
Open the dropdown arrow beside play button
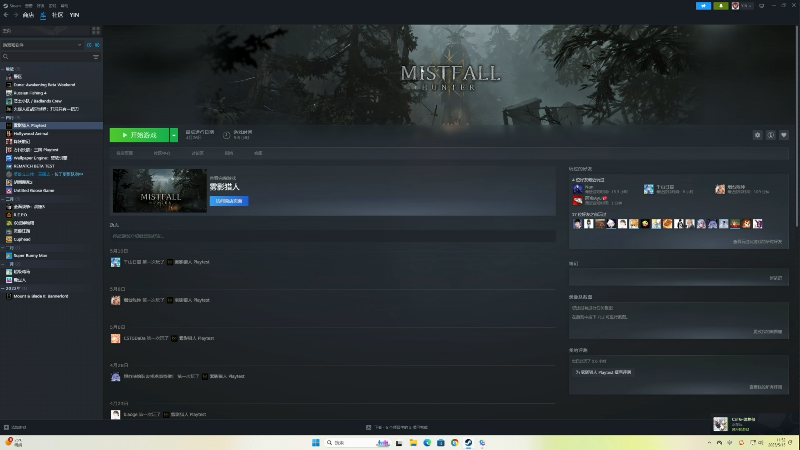tap(174, 135)
